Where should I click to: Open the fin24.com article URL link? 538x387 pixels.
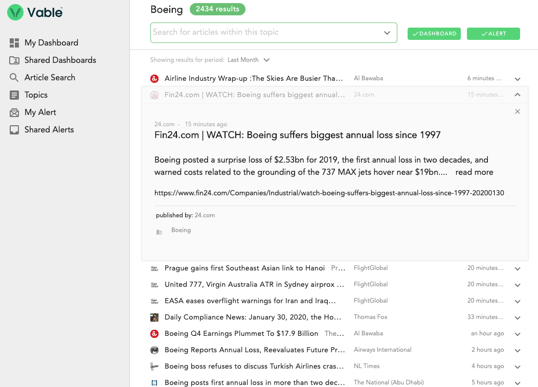(329, 193)
